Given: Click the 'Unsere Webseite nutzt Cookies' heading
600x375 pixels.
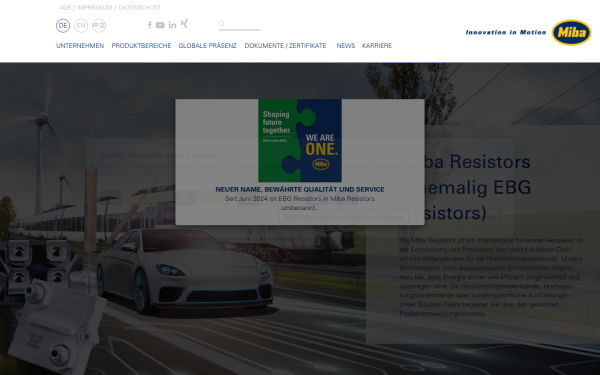Looking at the screenshot, I should coord(158,155).
